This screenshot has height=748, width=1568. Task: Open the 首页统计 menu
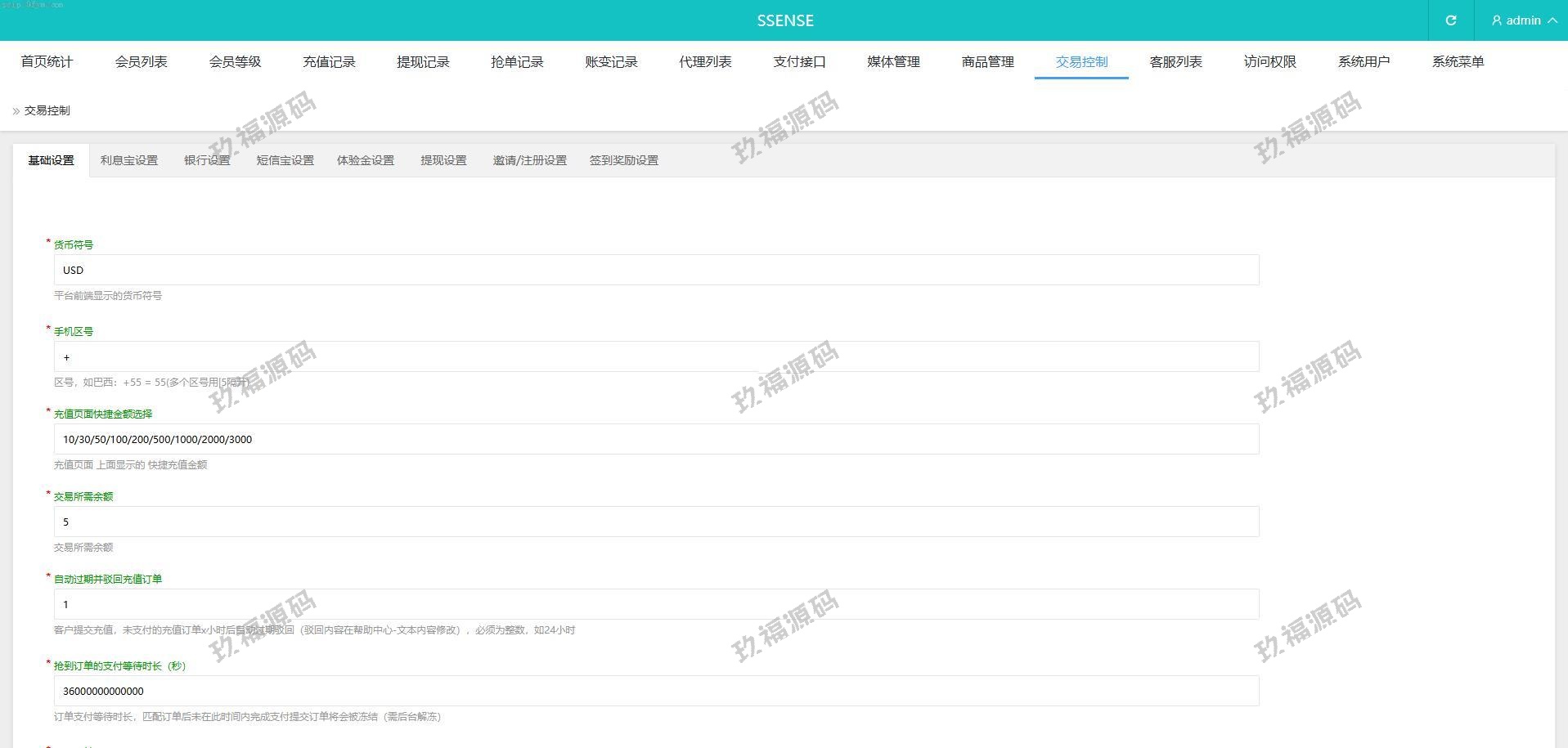pos(47,62)
